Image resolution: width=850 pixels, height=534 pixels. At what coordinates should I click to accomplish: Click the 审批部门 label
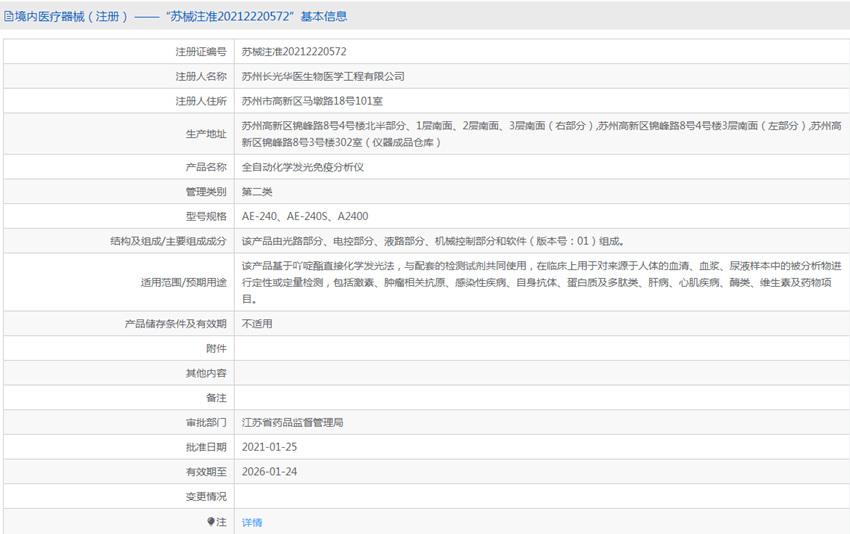[206, 422]
